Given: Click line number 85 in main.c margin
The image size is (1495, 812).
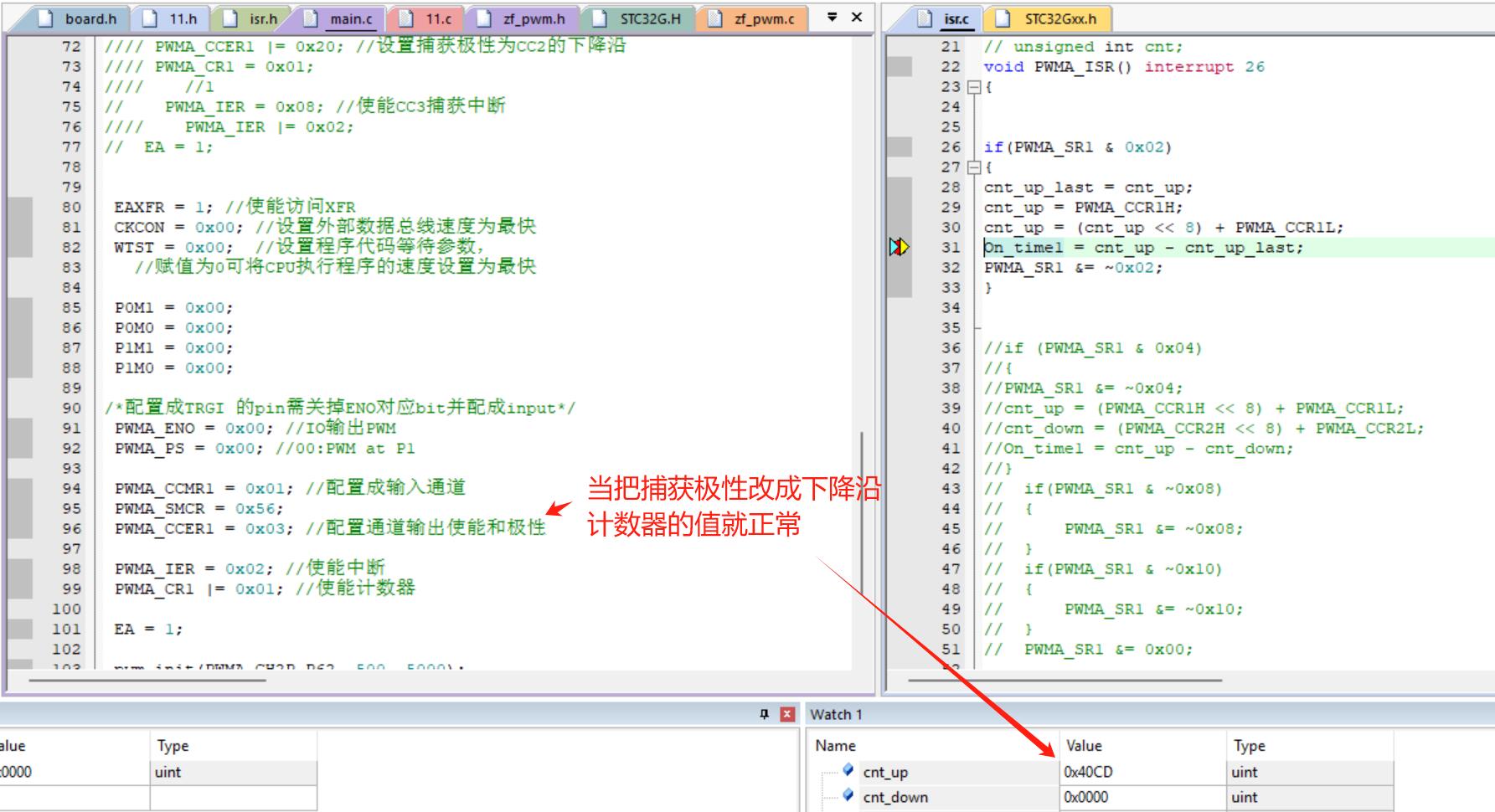Looking at the screenshot, I should (71, 307).
